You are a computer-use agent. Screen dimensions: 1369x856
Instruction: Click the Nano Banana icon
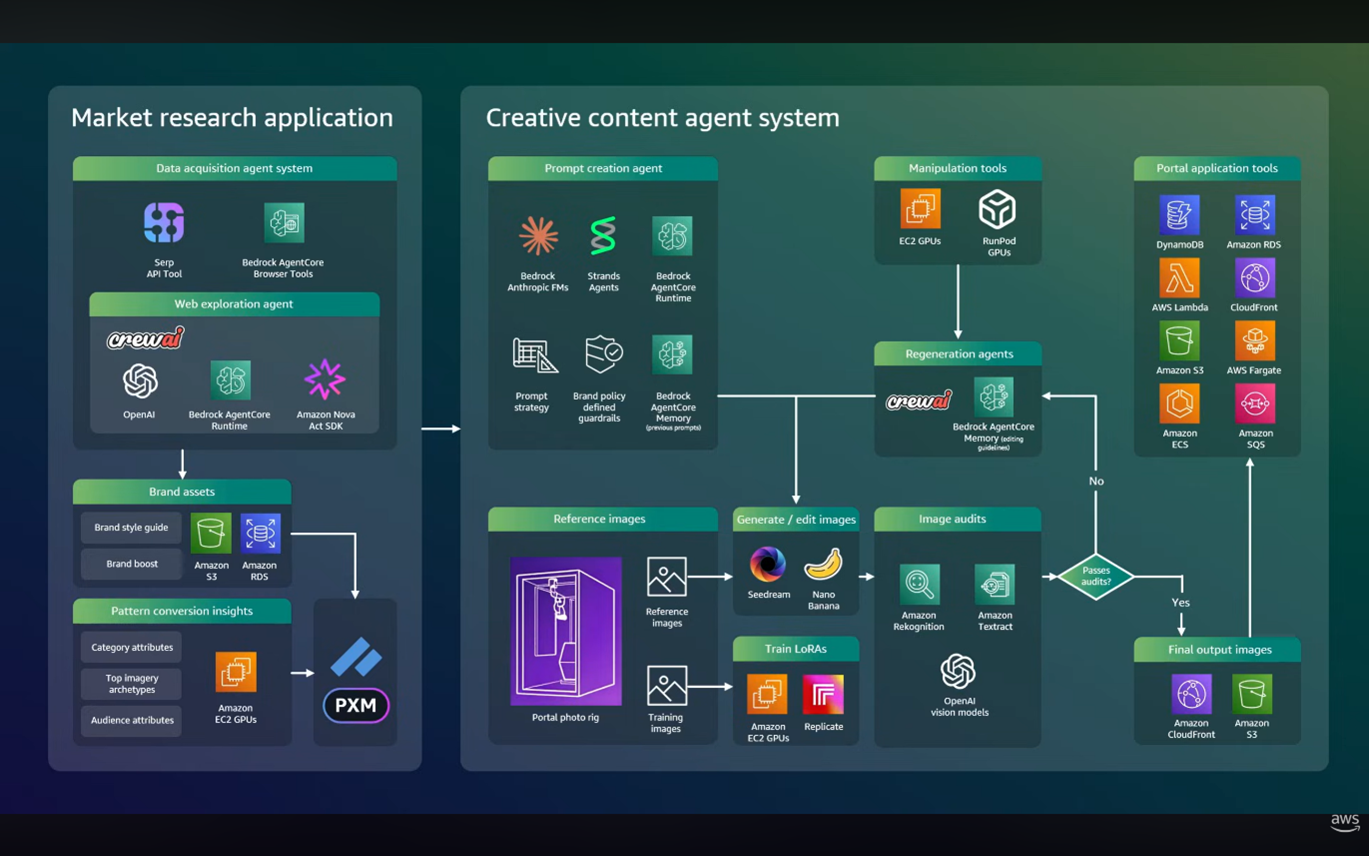coord(823,565)
